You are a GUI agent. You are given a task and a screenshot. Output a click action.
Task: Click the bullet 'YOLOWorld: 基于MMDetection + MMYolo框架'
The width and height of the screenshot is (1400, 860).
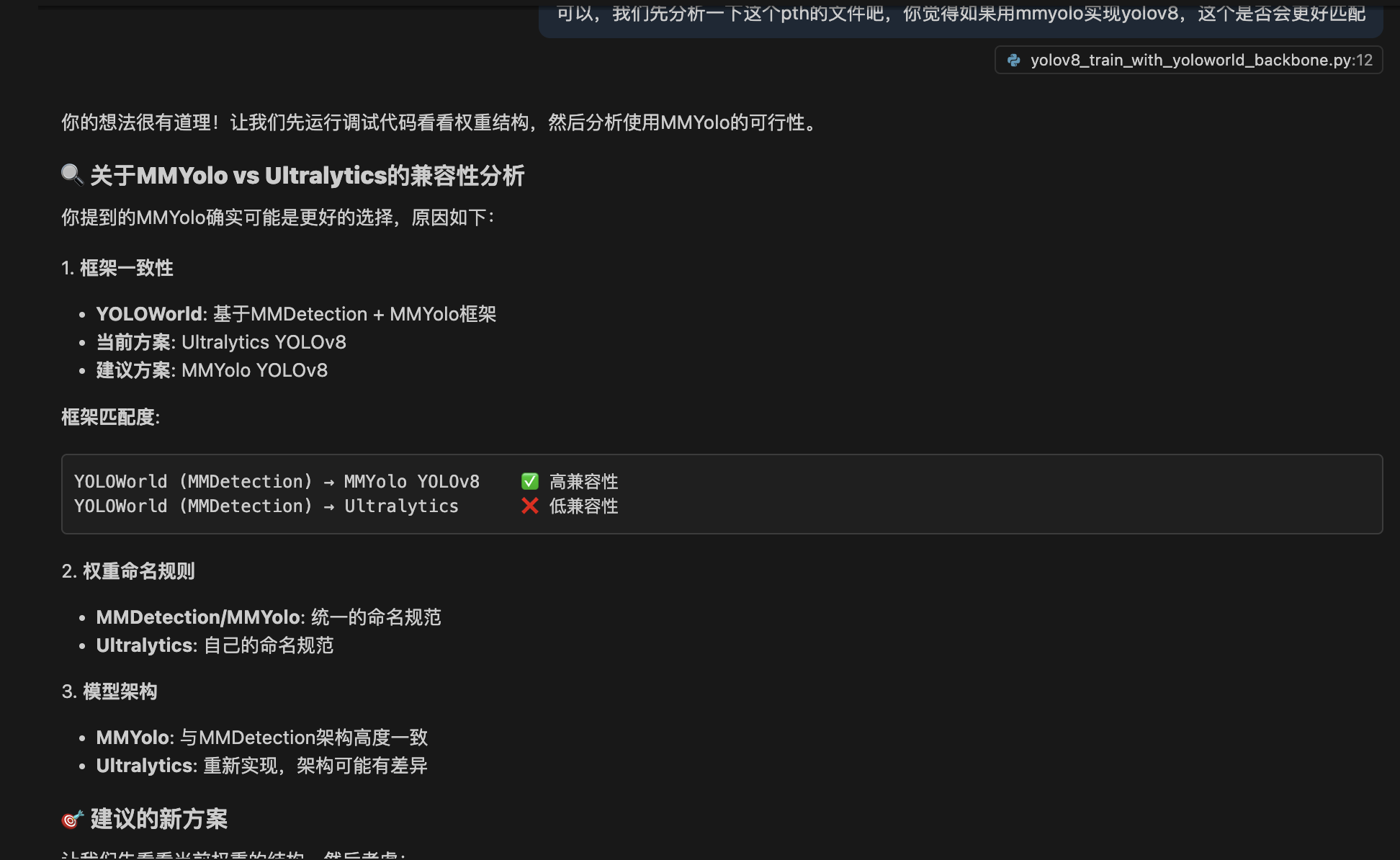(x=296, y=314)
